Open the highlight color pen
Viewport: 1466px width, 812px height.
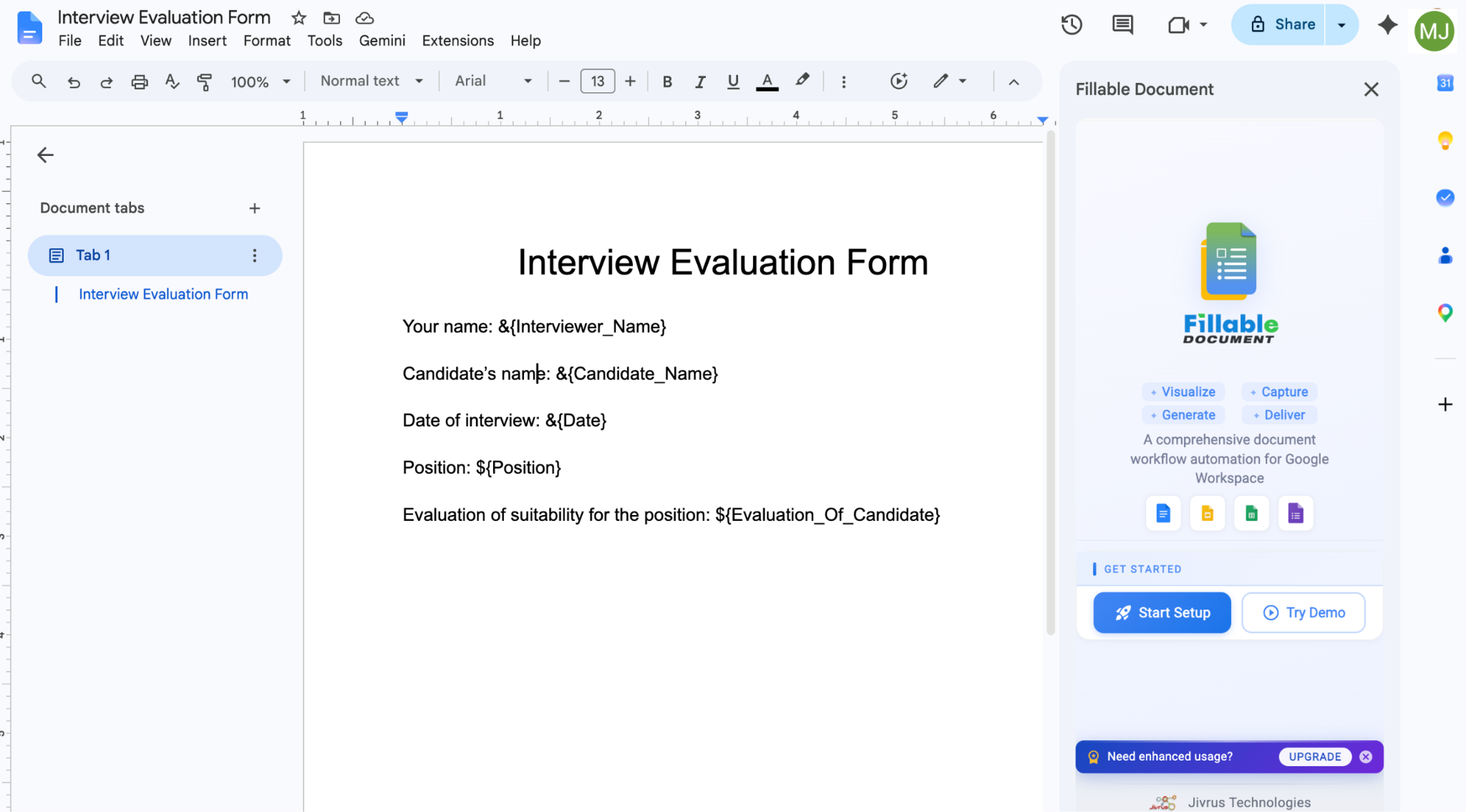[x=802, y=81]
